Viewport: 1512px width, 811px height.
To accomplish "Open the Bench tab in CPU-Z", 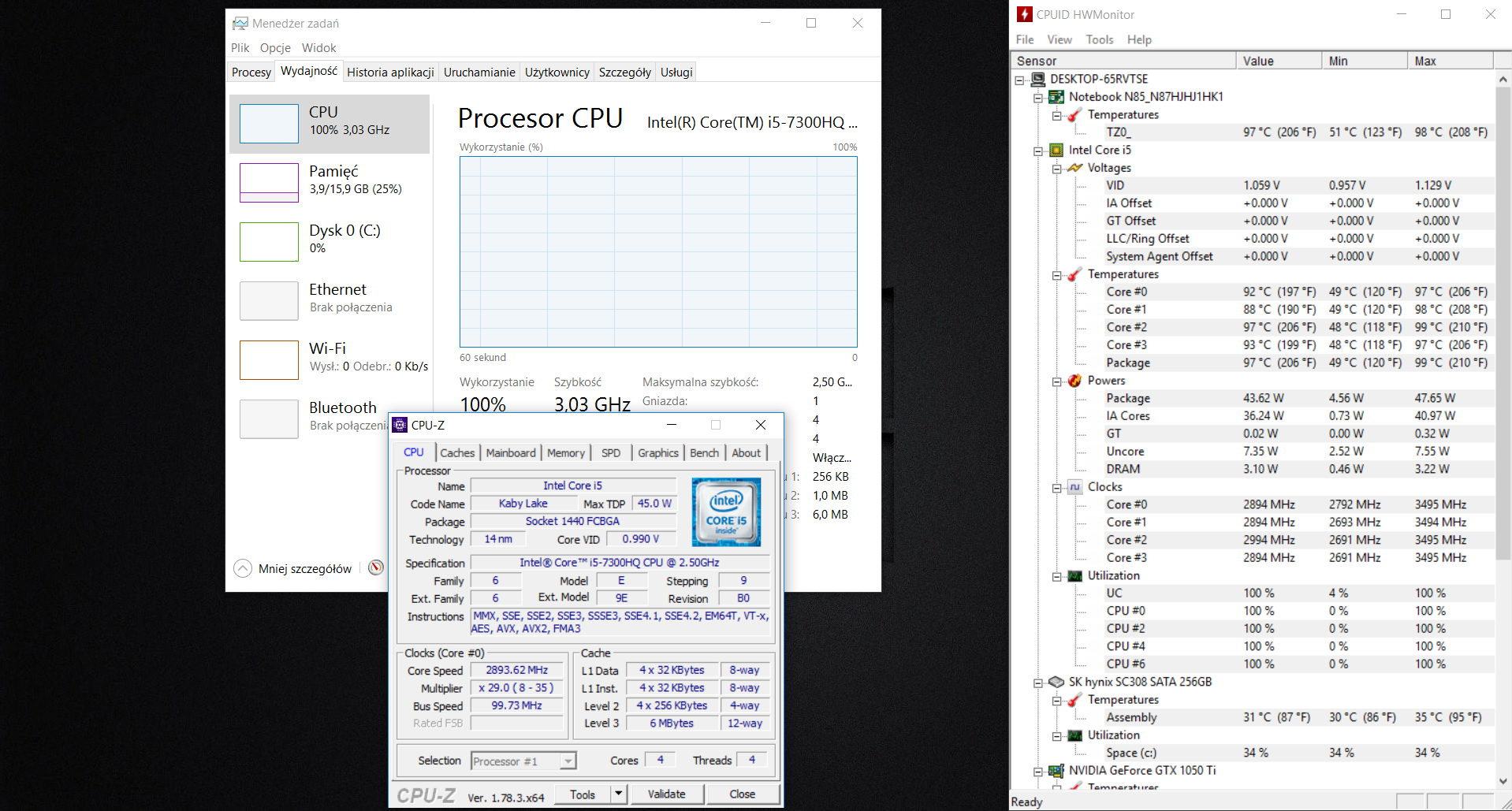I will click(x=705, y=453).
